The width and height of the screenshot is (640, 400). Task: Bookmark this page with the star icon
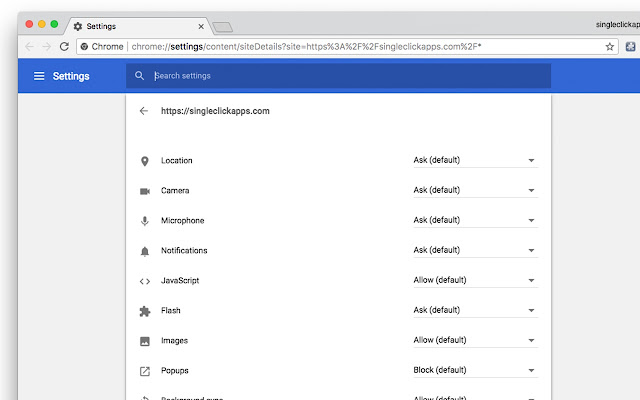click(609, 47)
